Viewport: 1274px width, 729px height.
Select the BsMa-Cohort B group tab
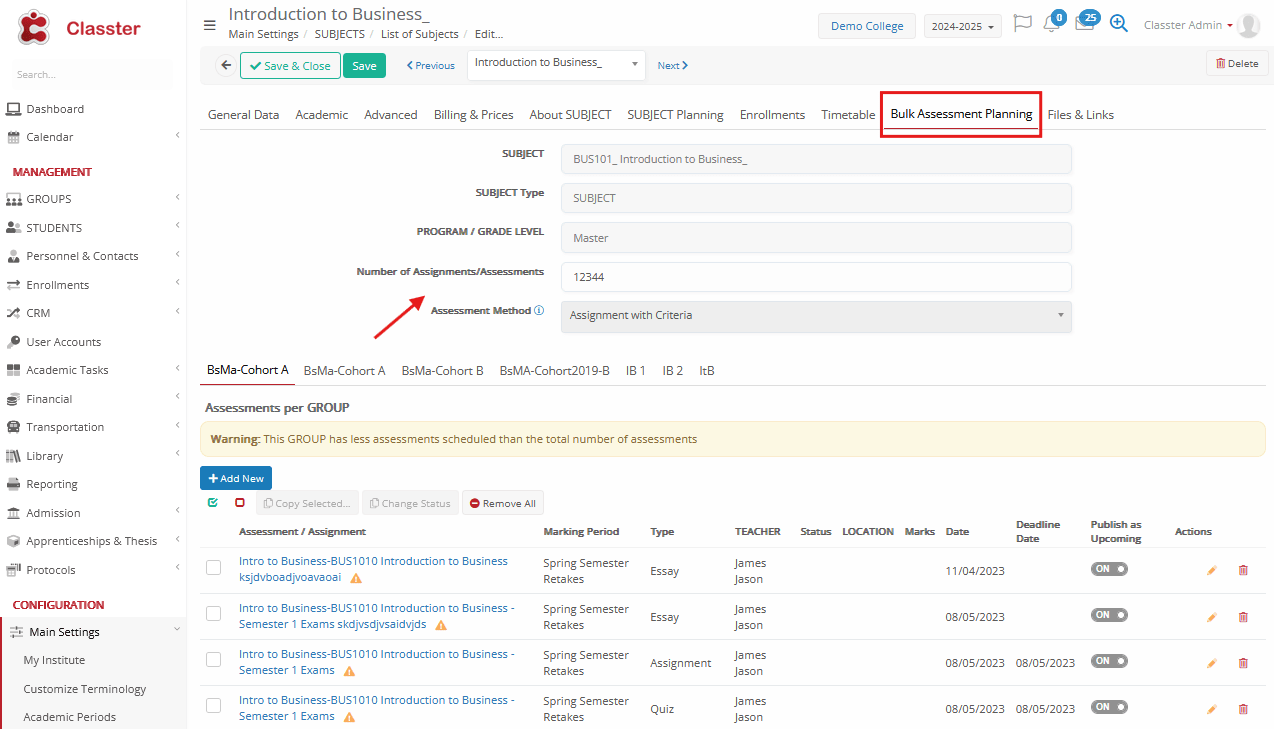442,370
